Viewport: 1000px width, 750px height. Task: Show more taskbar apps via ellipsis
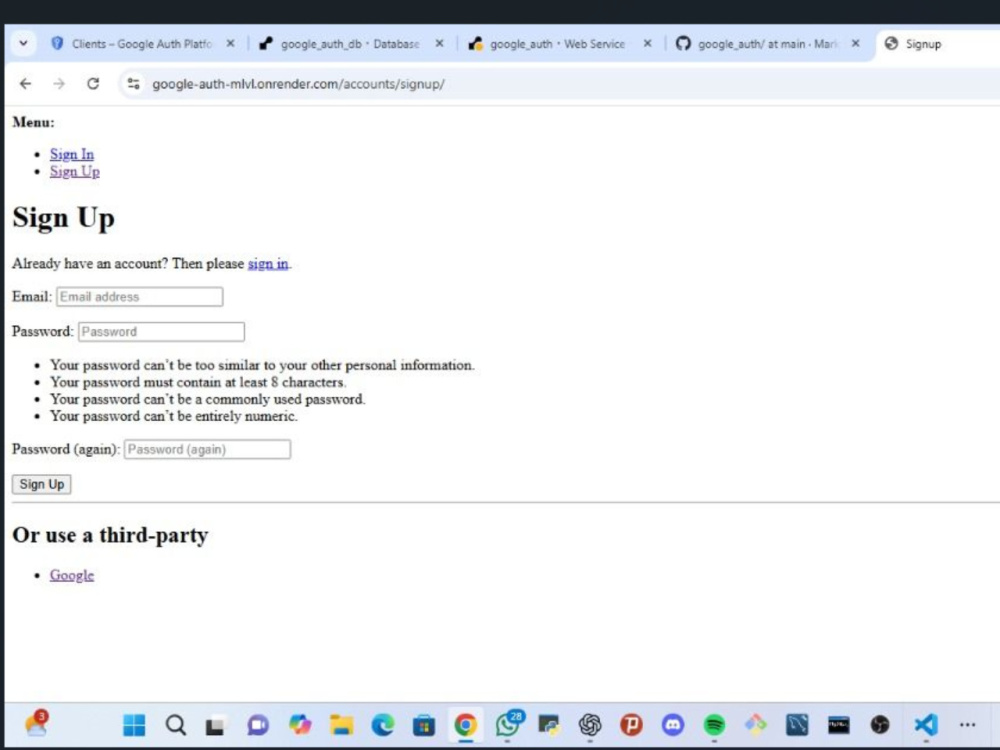click(x=967, y=724)
